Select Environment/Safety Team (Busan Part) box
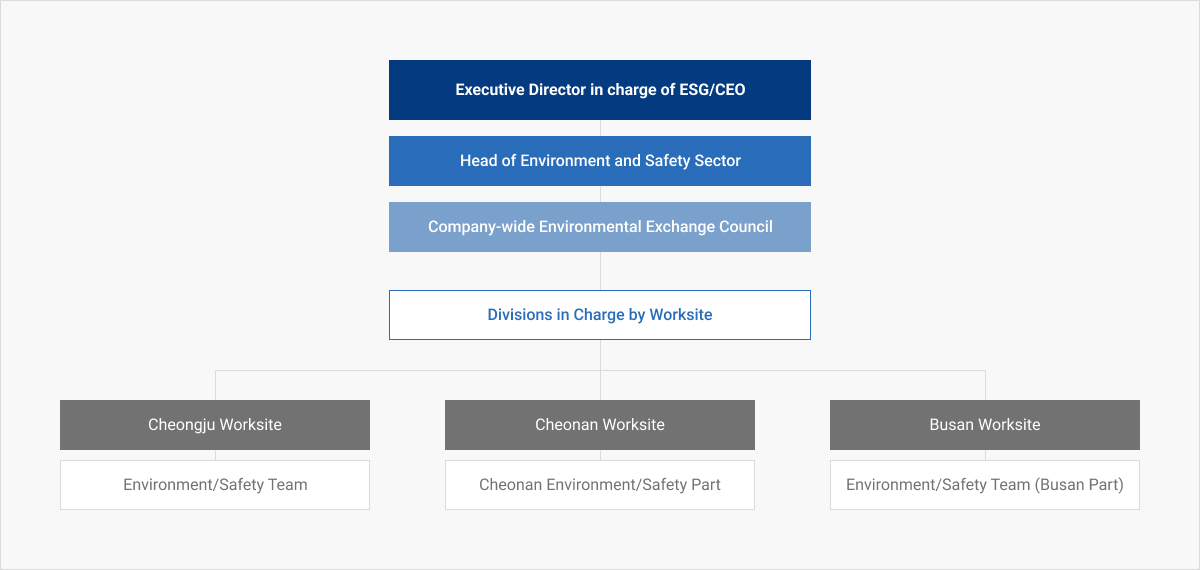The height and width of the screenshot is (570, 1200). (985, 485)
